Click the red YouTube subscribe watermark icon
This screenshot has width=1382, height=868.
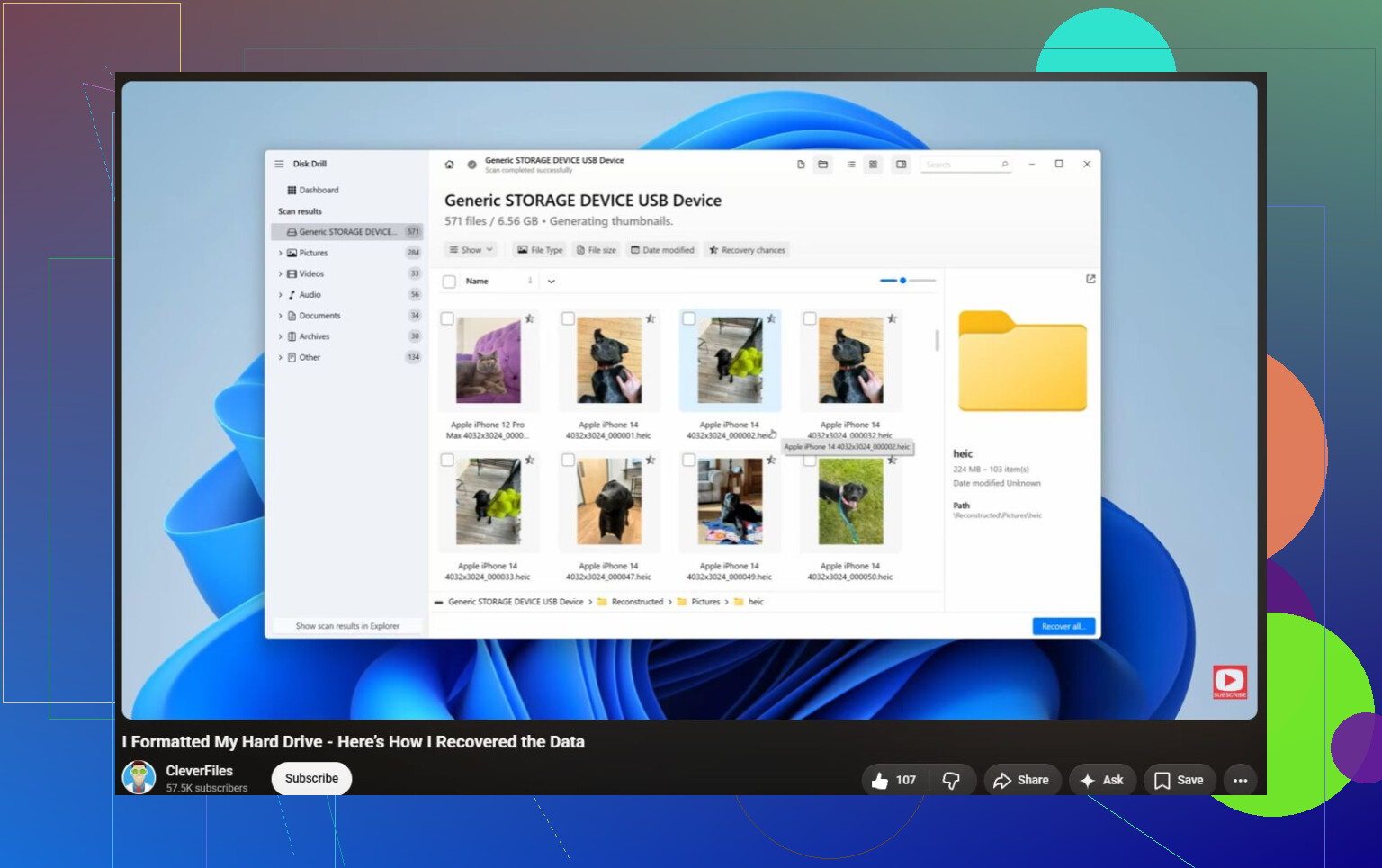(x=1229, y=682)
